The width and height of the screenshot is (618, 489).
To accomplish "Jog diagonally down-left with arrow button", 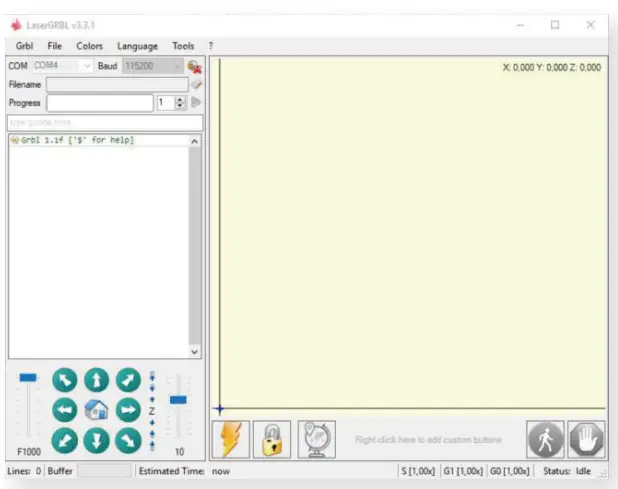I will point(65,441).
